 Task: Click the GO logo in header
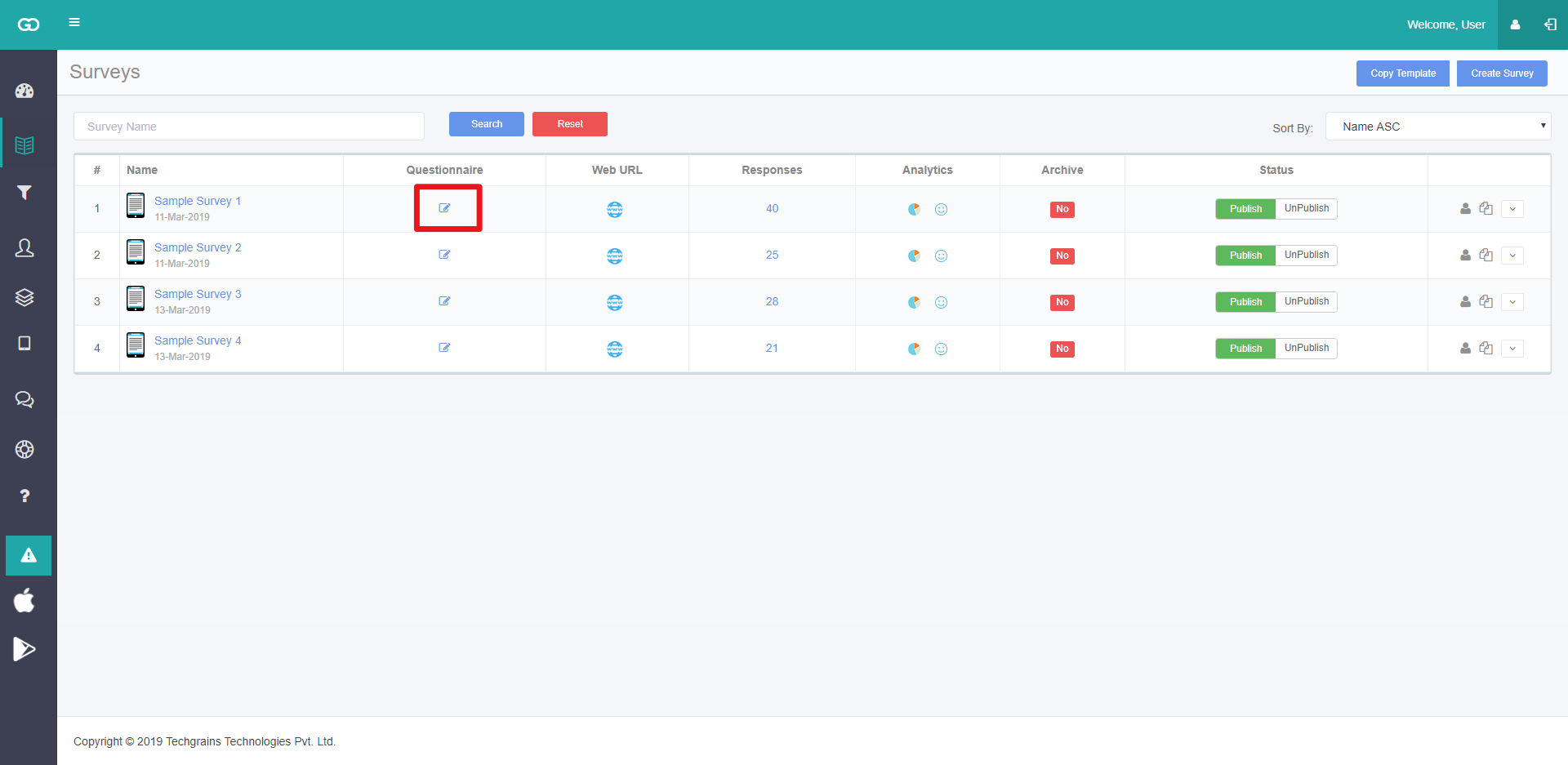coord(29,24)
